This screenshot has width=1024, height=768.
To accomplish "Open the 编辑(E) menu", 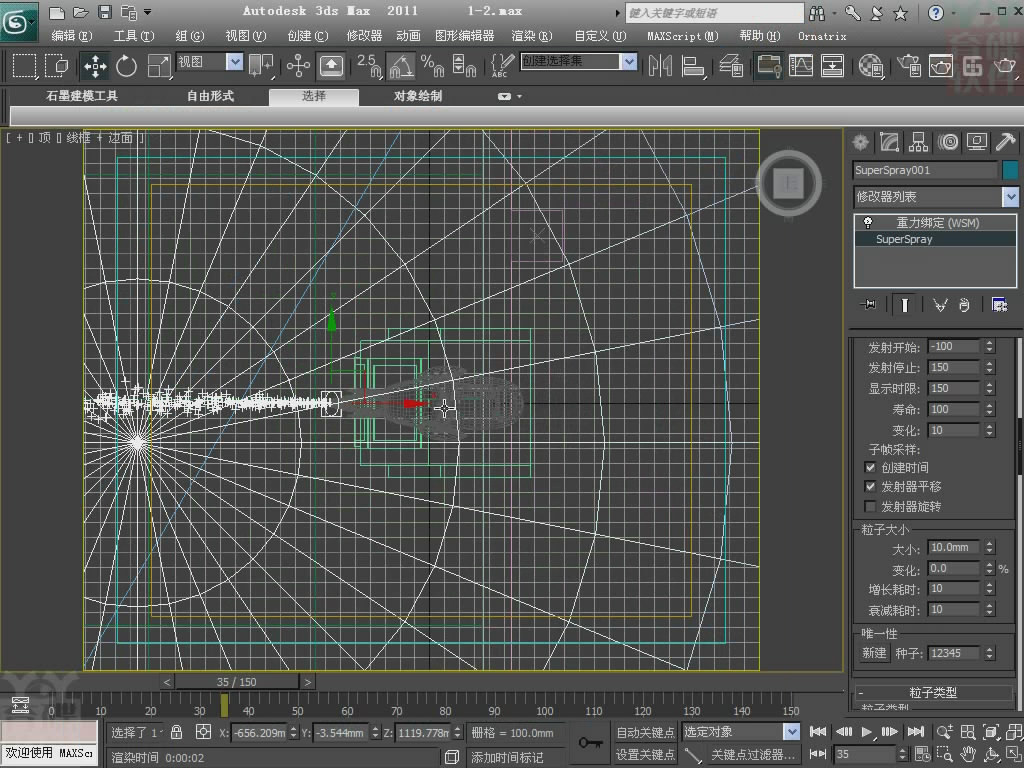I will point(72,36).
